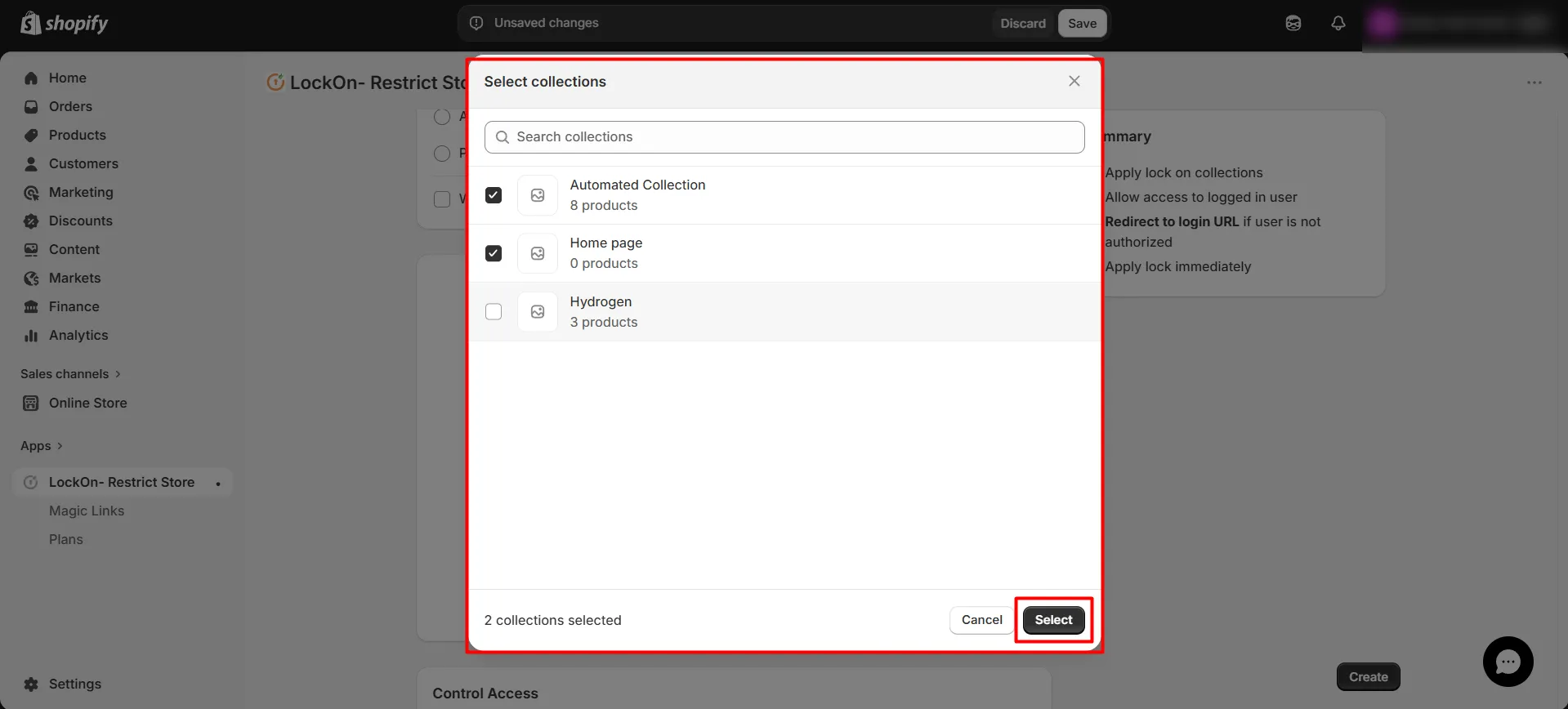Expand Sales channels chevron
This screenshot has width=1568, height=709.
coord(118,374)
